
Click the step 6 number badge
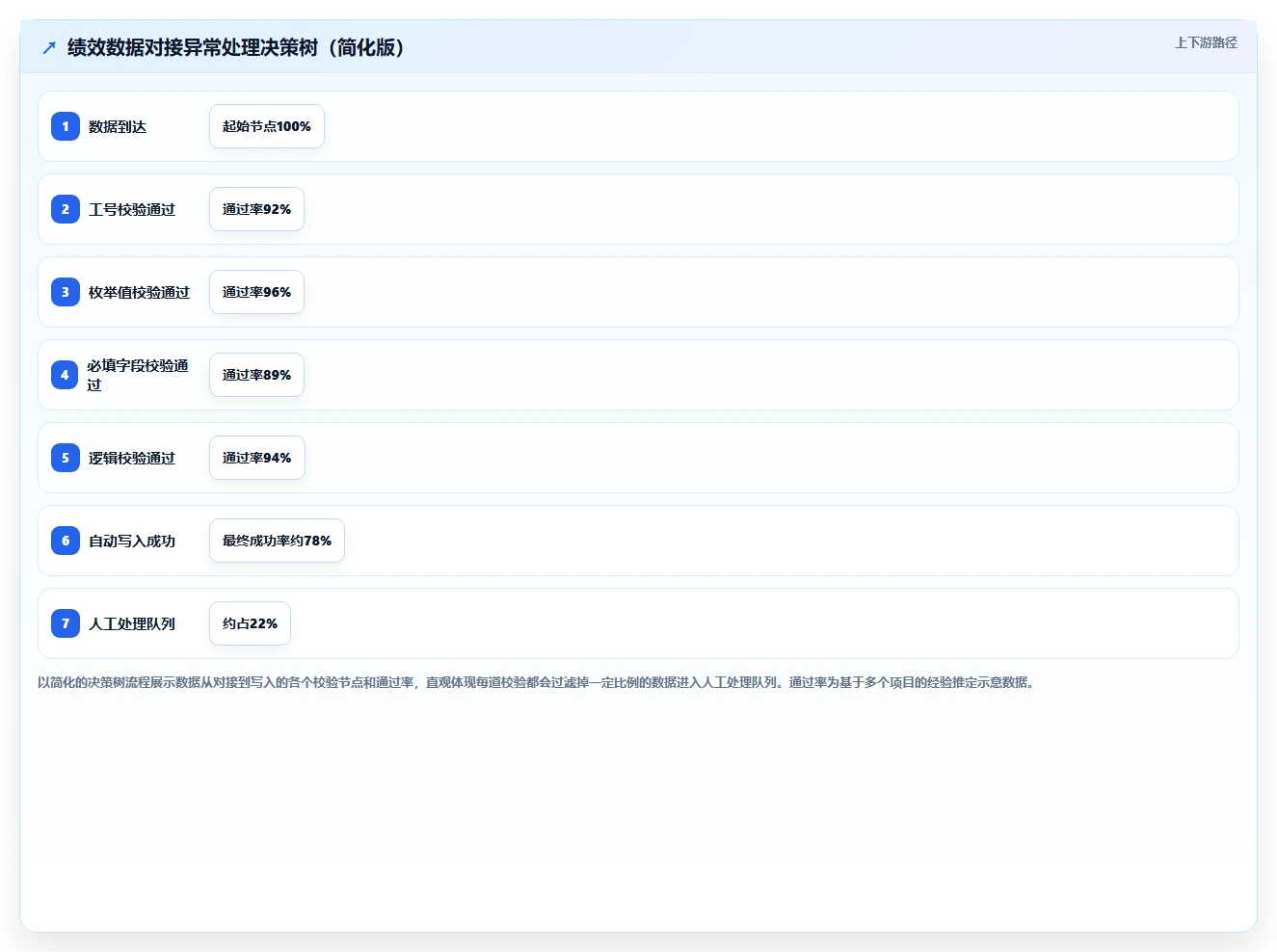pyautogui.click(x=66, y=541)
